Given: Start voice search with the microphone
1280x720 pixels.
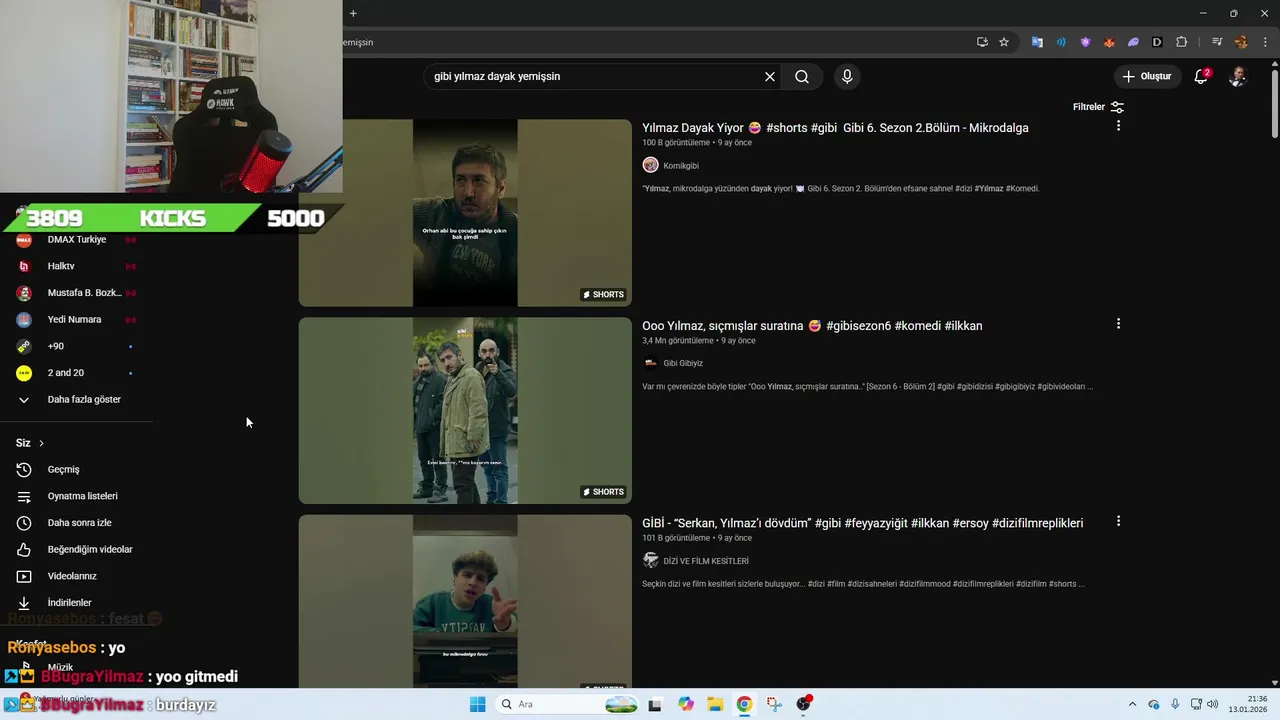Looking at the screenshot, I should point(847,77).
